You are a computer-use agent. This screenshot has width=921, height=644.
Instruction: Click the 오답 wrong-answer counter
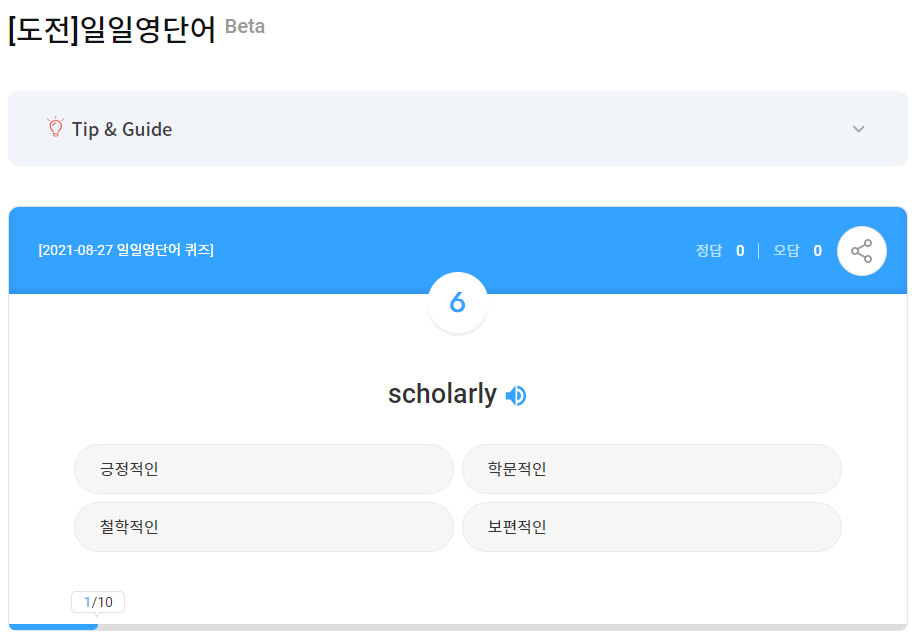(797, 251)
